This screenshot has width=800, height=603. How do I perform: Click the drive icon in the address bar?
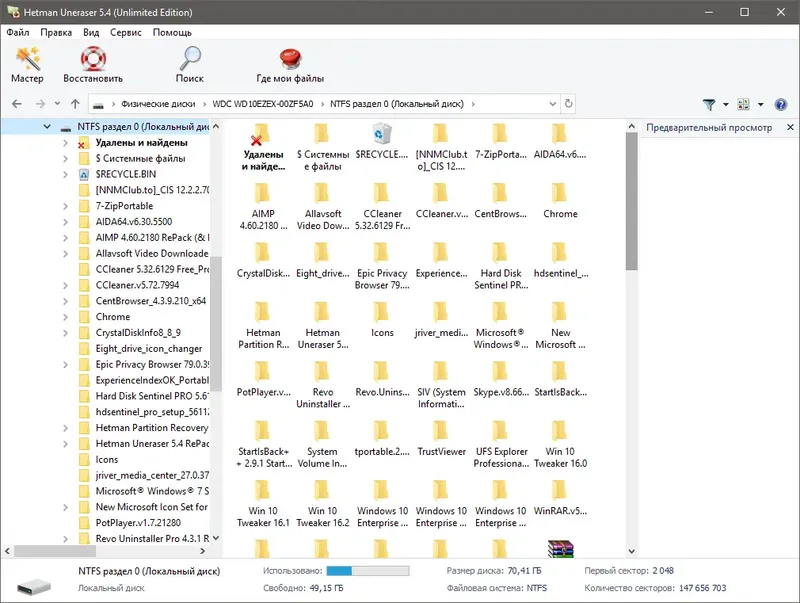98,105
